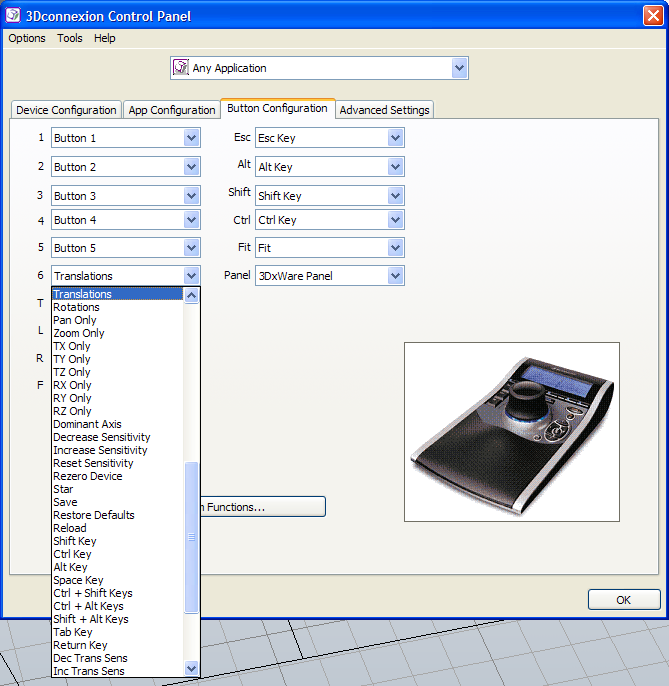Click the 3Dconnexion title bar icon
The height and width of the screenshot is (686, 669).
(13, 15)
